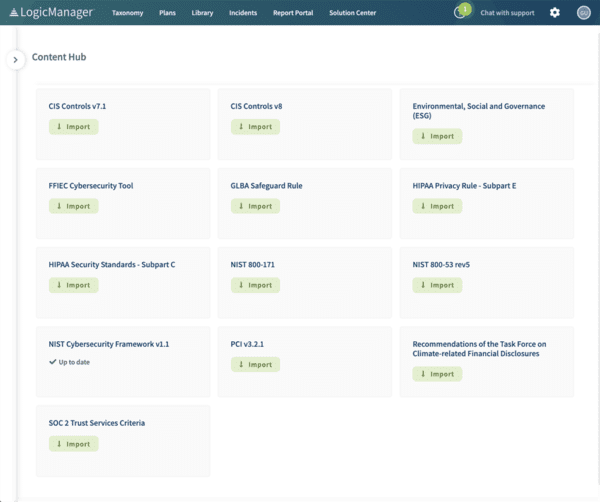
Task: Click the Environmental, Social and Governance title
Action: click(478, 111)
